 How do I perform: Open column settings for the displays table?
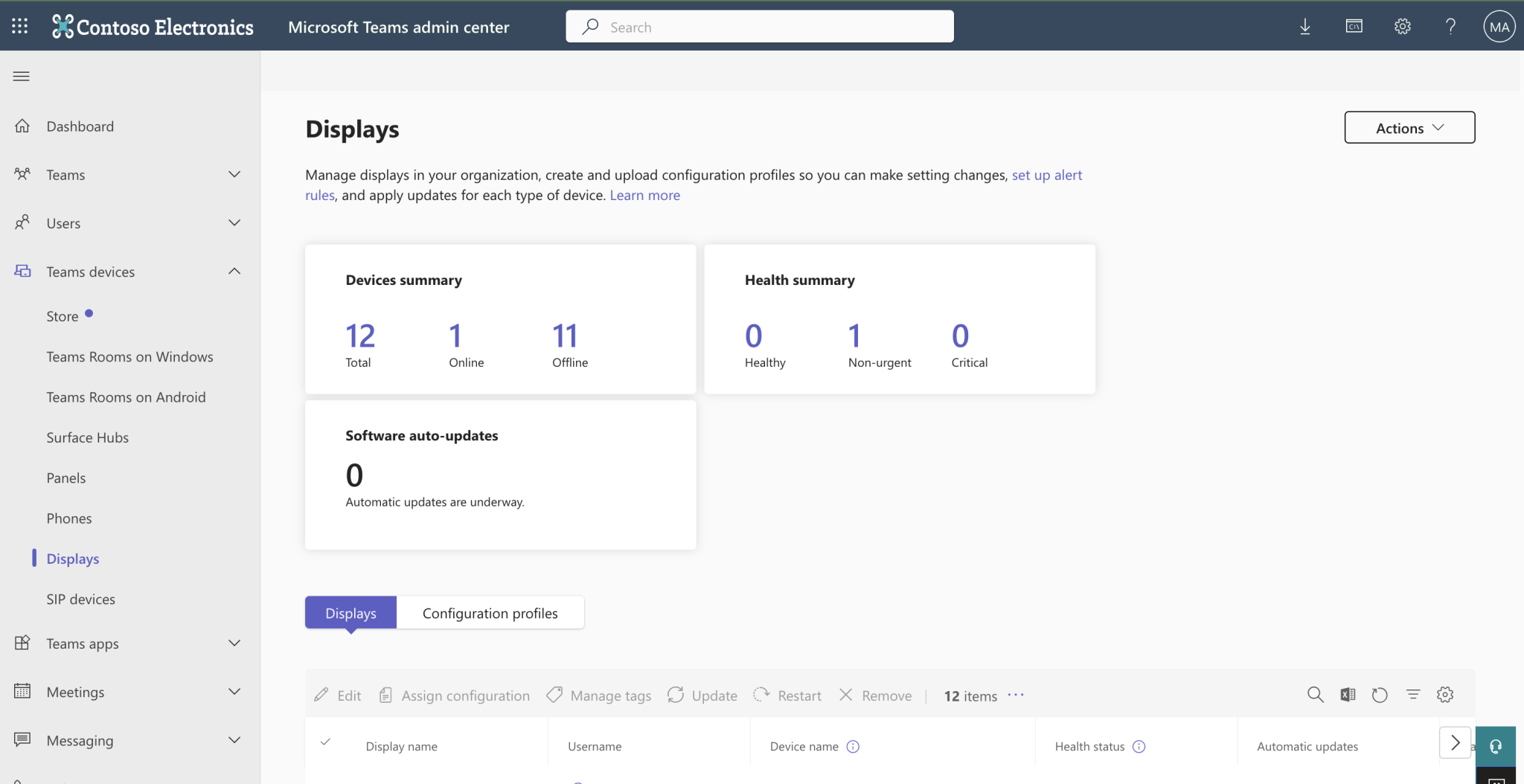[x=1444, y=694]
